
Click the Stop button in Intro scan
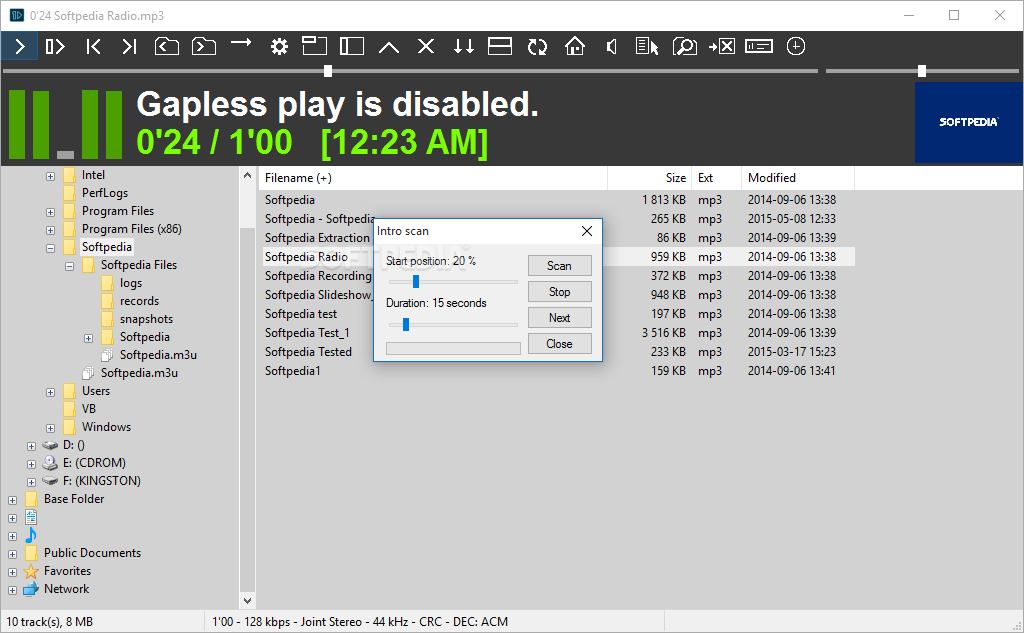[560, 292]
